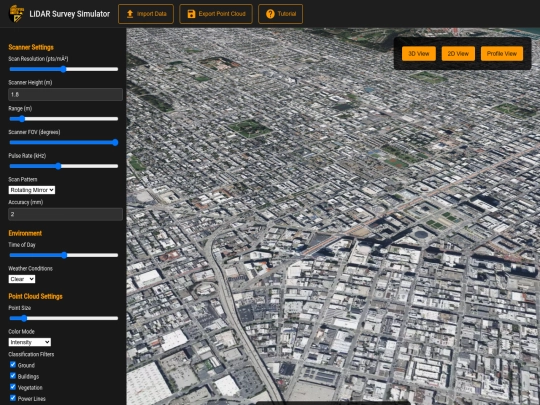Click the Accuracy input field

[65, 214]
